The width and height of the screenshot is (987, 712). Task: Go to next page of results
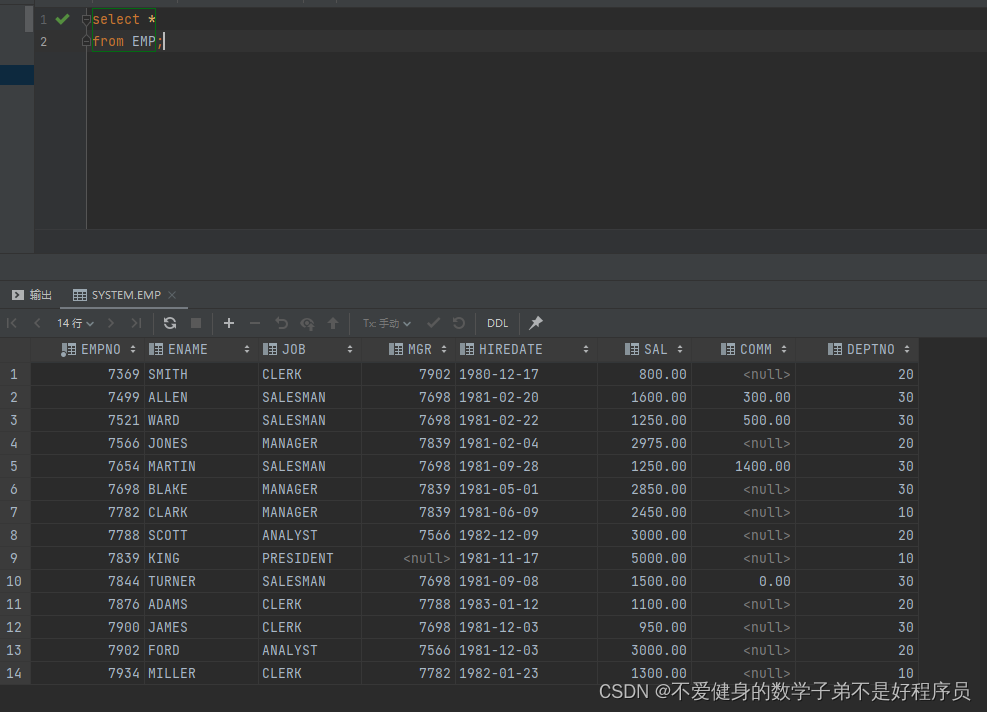point(111,323)
